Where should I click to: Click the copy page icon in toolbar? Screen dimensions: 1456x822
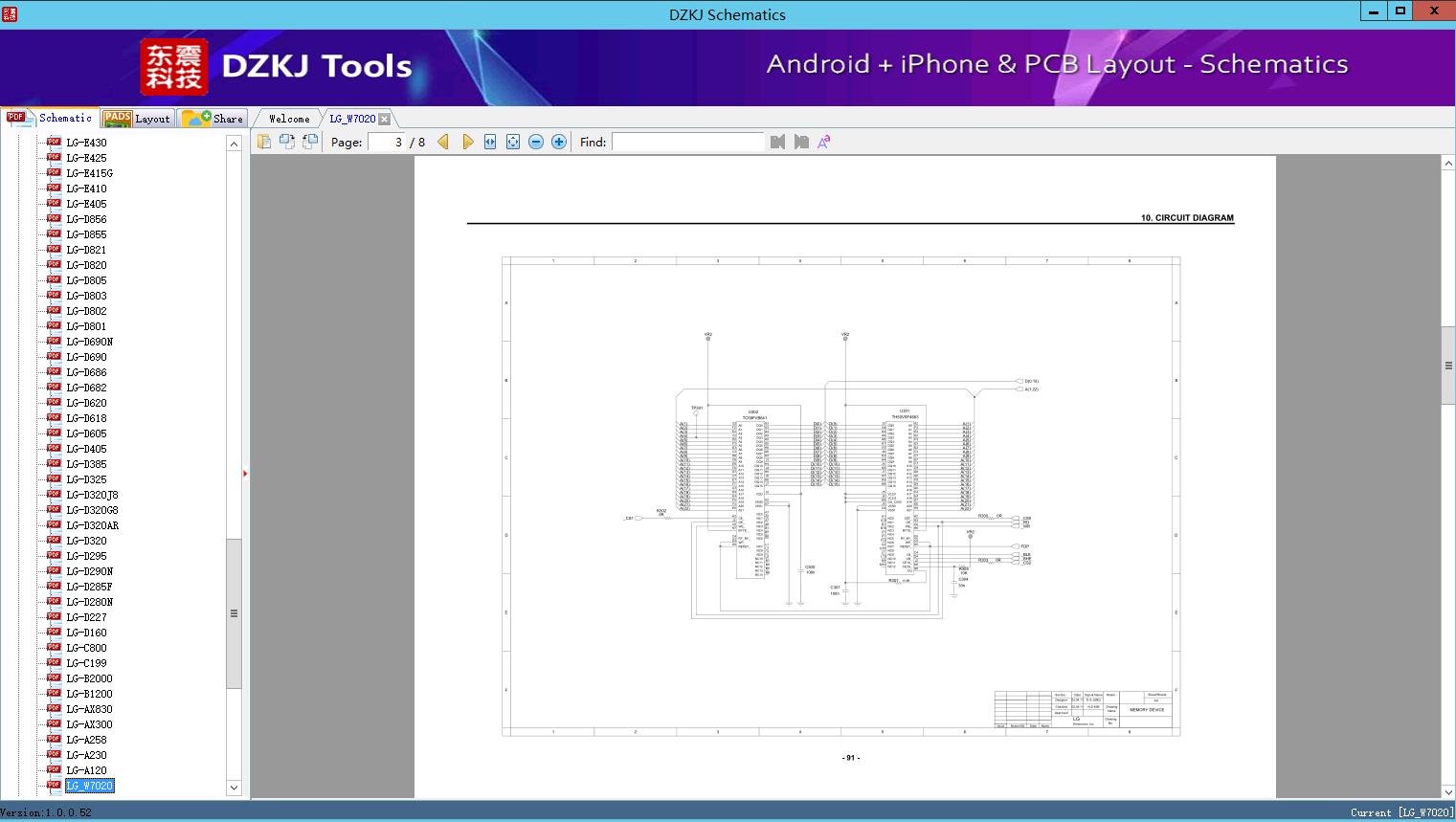[x=264, y=142]
